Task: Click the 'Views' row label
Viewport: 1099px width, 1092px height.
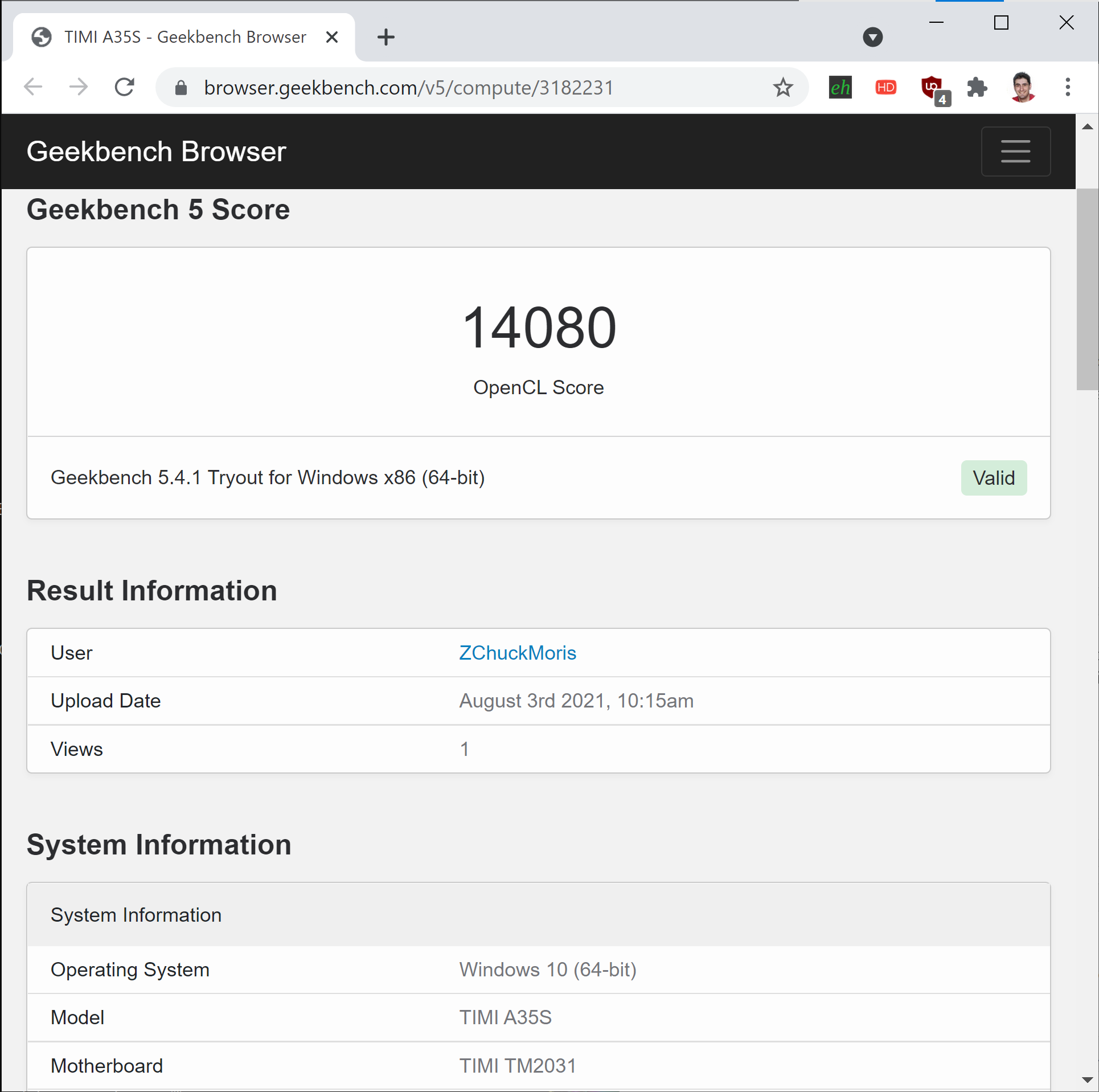Action: coord(77,749)
